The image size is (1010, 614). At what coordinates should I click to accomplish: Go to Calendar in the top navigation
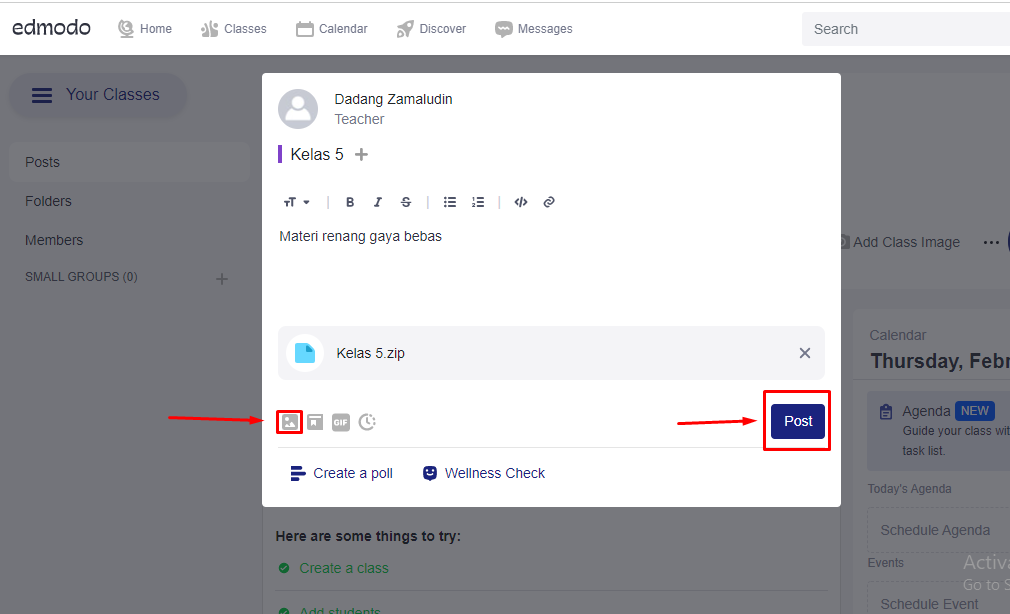[332, 29]
